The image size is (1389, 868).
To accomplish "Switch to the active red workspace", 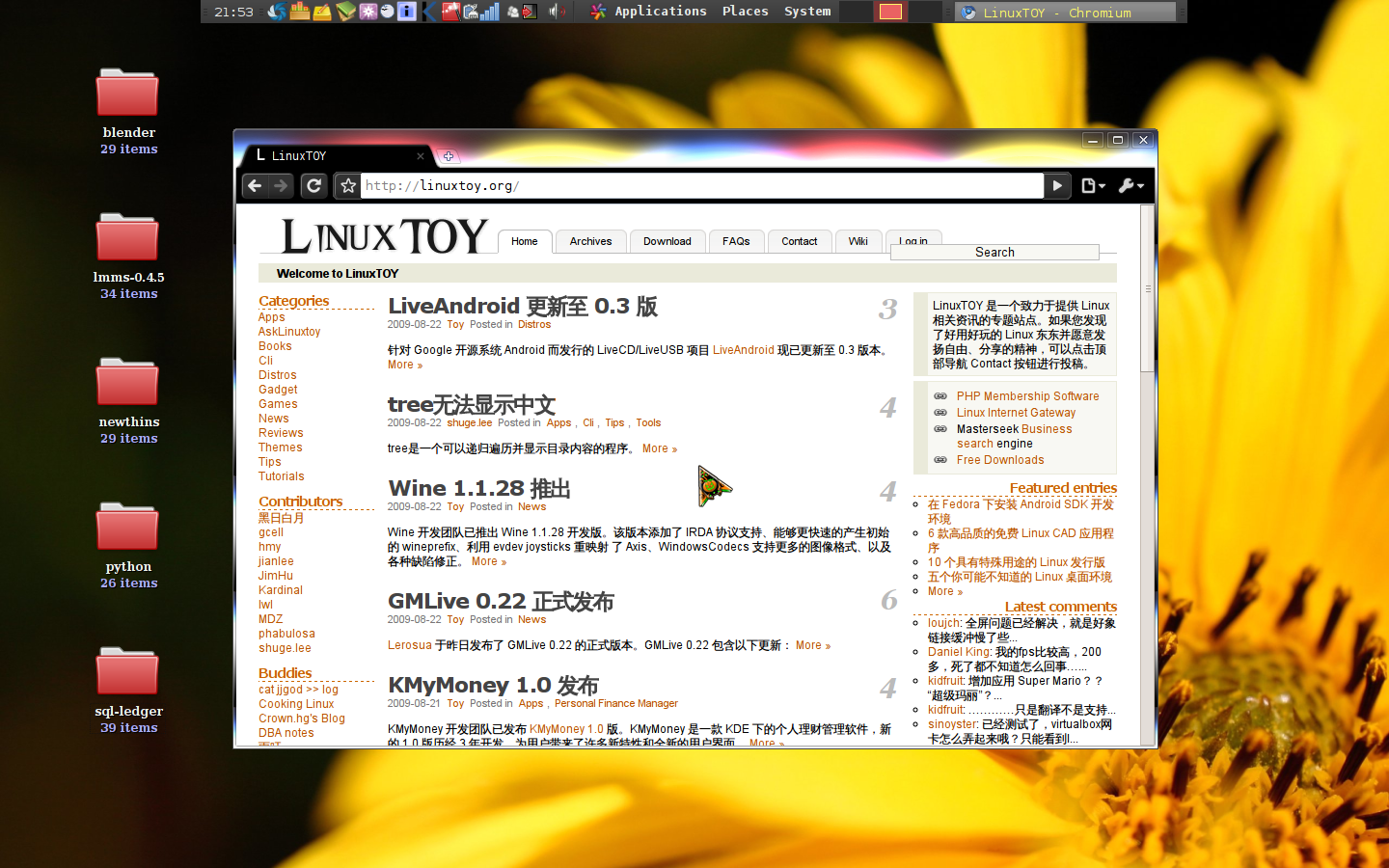I will (x=890, y=12).
